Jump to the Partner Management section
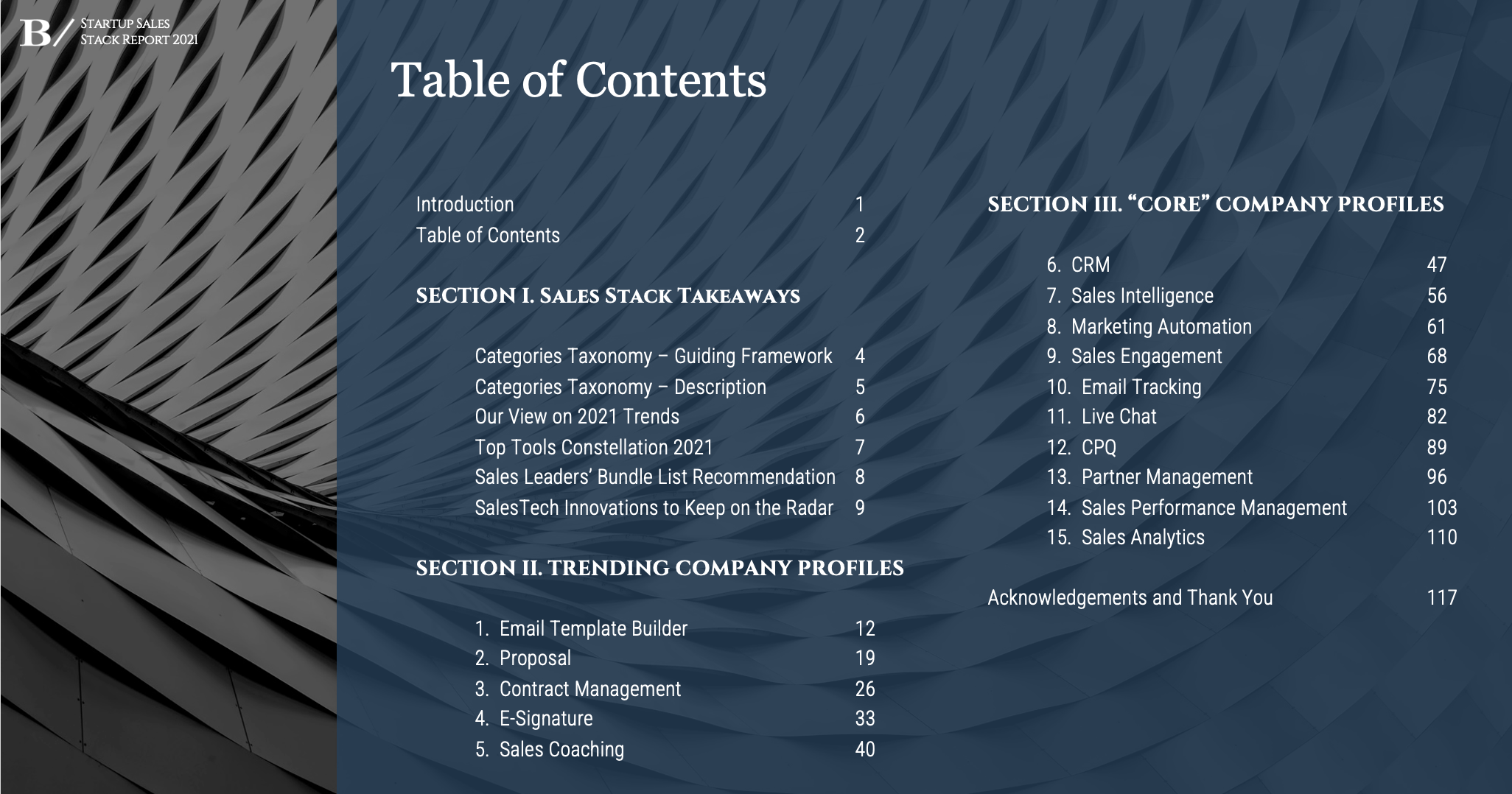1512x794 pixels. coord(1166,477)
